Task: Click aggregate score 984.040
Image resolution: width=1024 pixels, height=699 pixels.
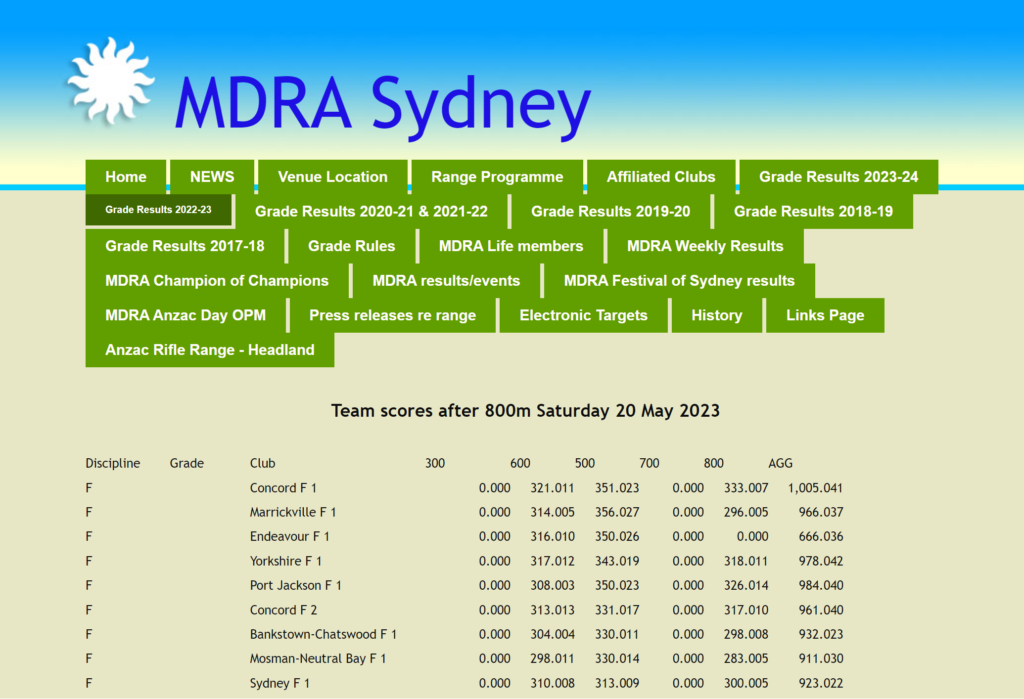Action: coord(821,585)
